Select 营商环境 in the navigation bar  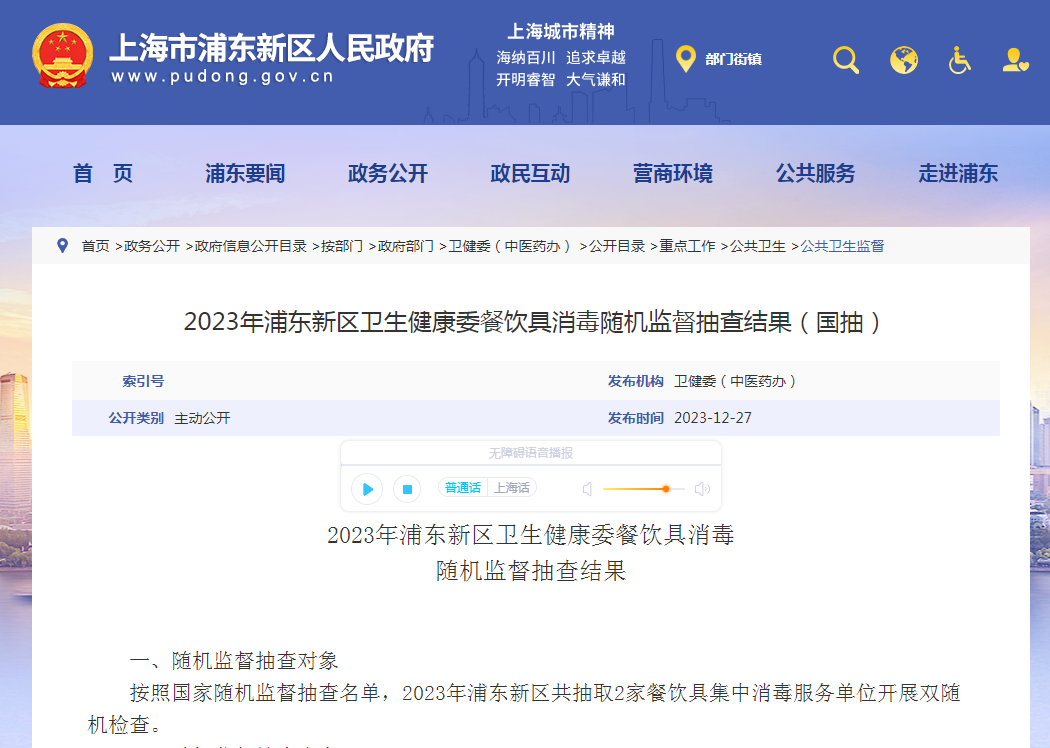click(x=673, y=174)
